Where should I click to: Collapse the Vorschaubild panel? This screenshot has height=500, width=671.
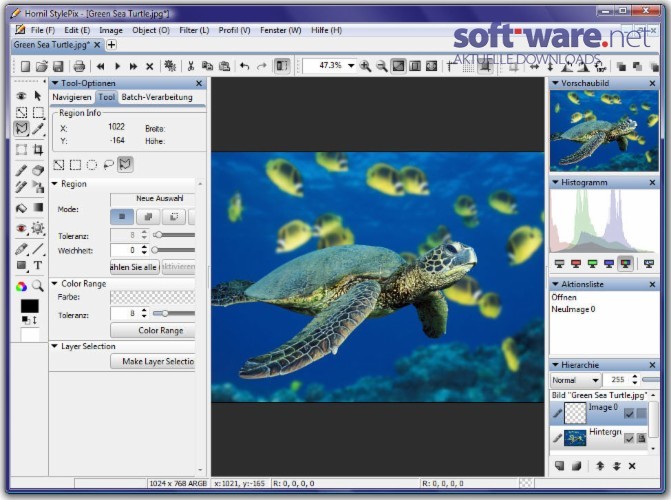point(555,83)
